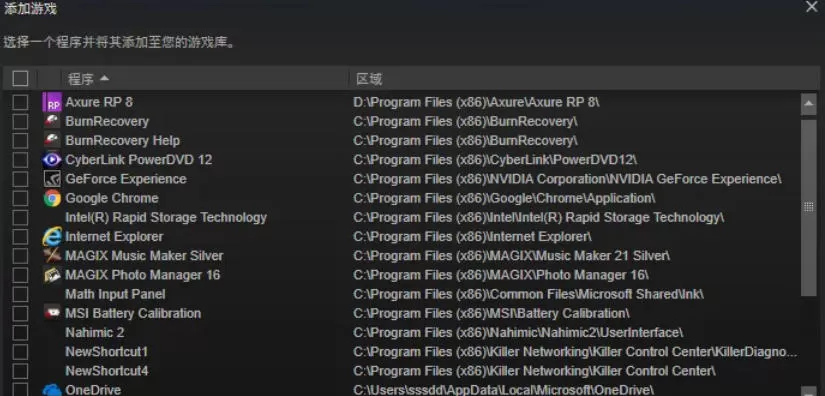Click the MAGIX\Music Maker 21 Silver path
The image size is (825, 396).
coord(511,256)
